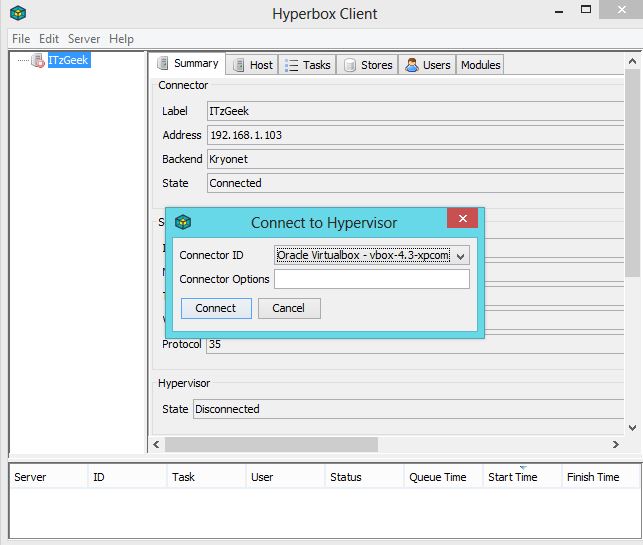This screenshot has height=545, width=643.
Task: Click the Hyperbox cube icon in title bar
Action: click(x=18, y=14)
